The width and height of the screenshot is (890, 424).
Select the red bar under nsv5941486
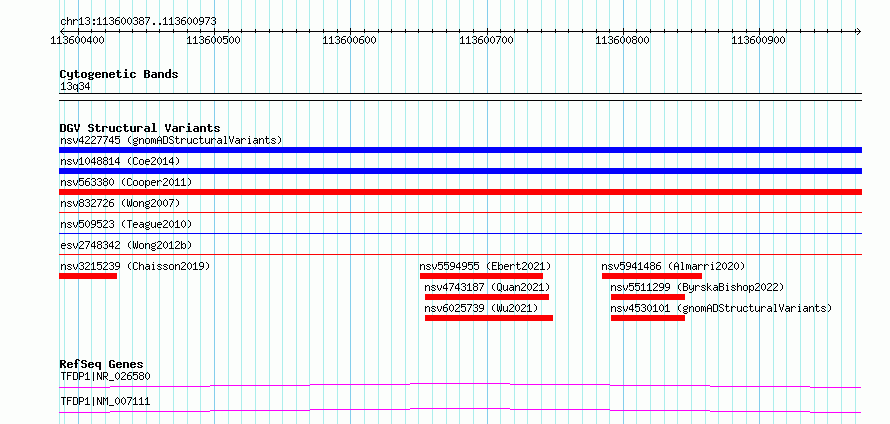[652, 276]
